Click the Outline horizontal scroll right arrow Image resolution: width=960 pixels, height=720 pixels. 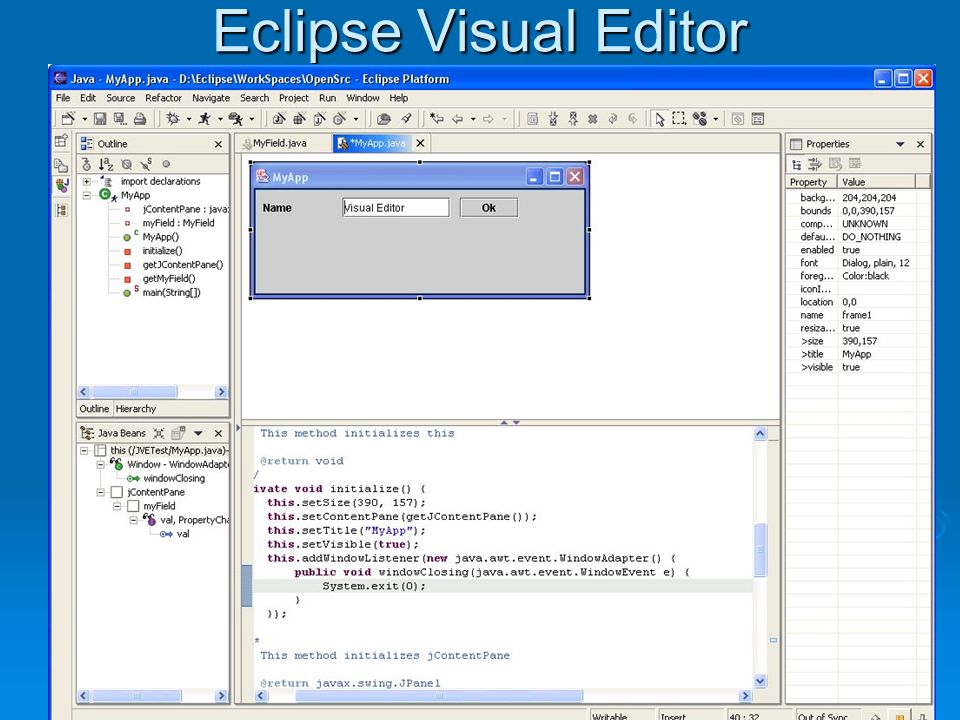(221, 392)
